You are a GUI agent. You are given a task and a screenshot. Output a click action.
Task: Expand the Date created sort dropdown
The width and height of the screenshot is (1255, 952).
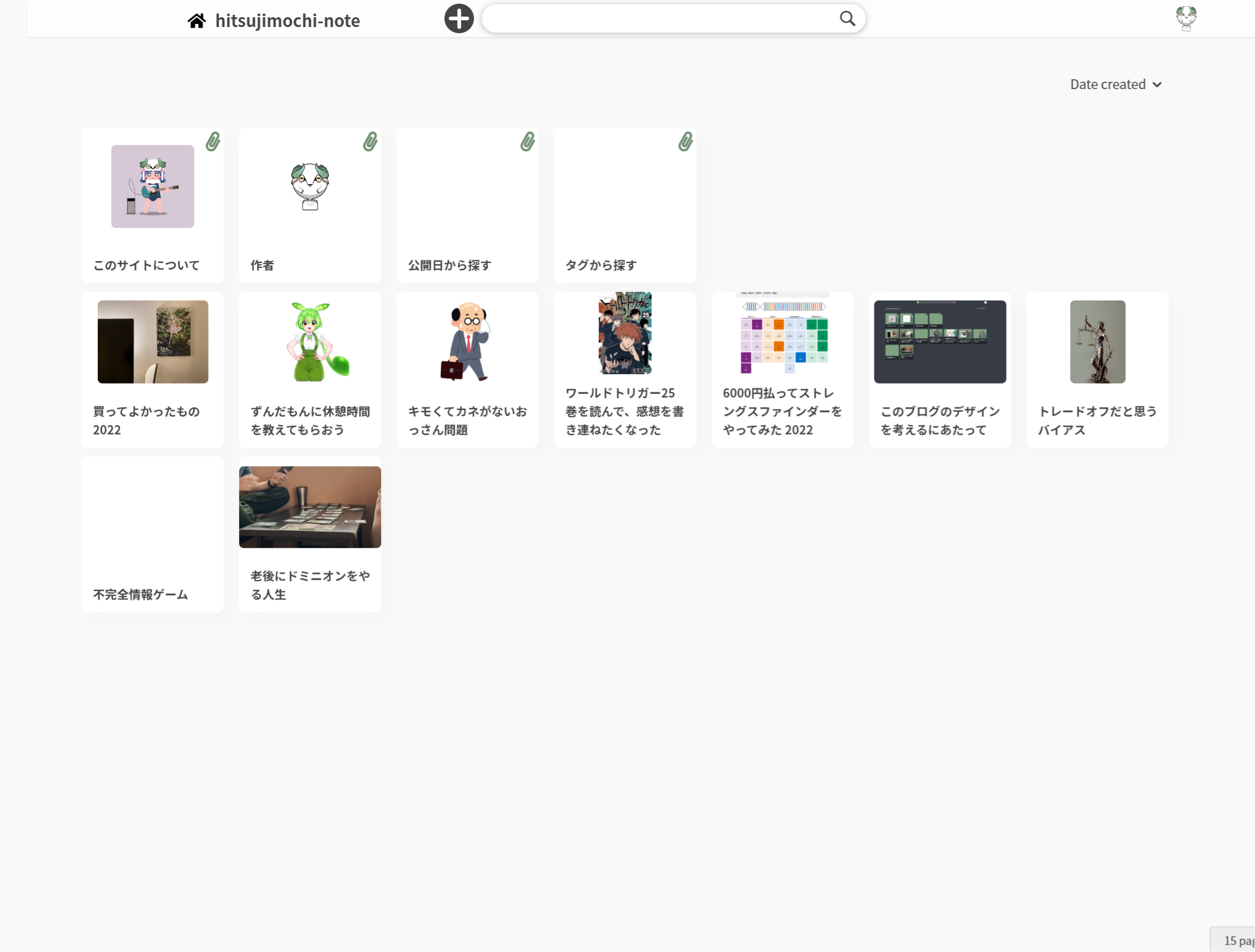click(x=1107, y=84)
